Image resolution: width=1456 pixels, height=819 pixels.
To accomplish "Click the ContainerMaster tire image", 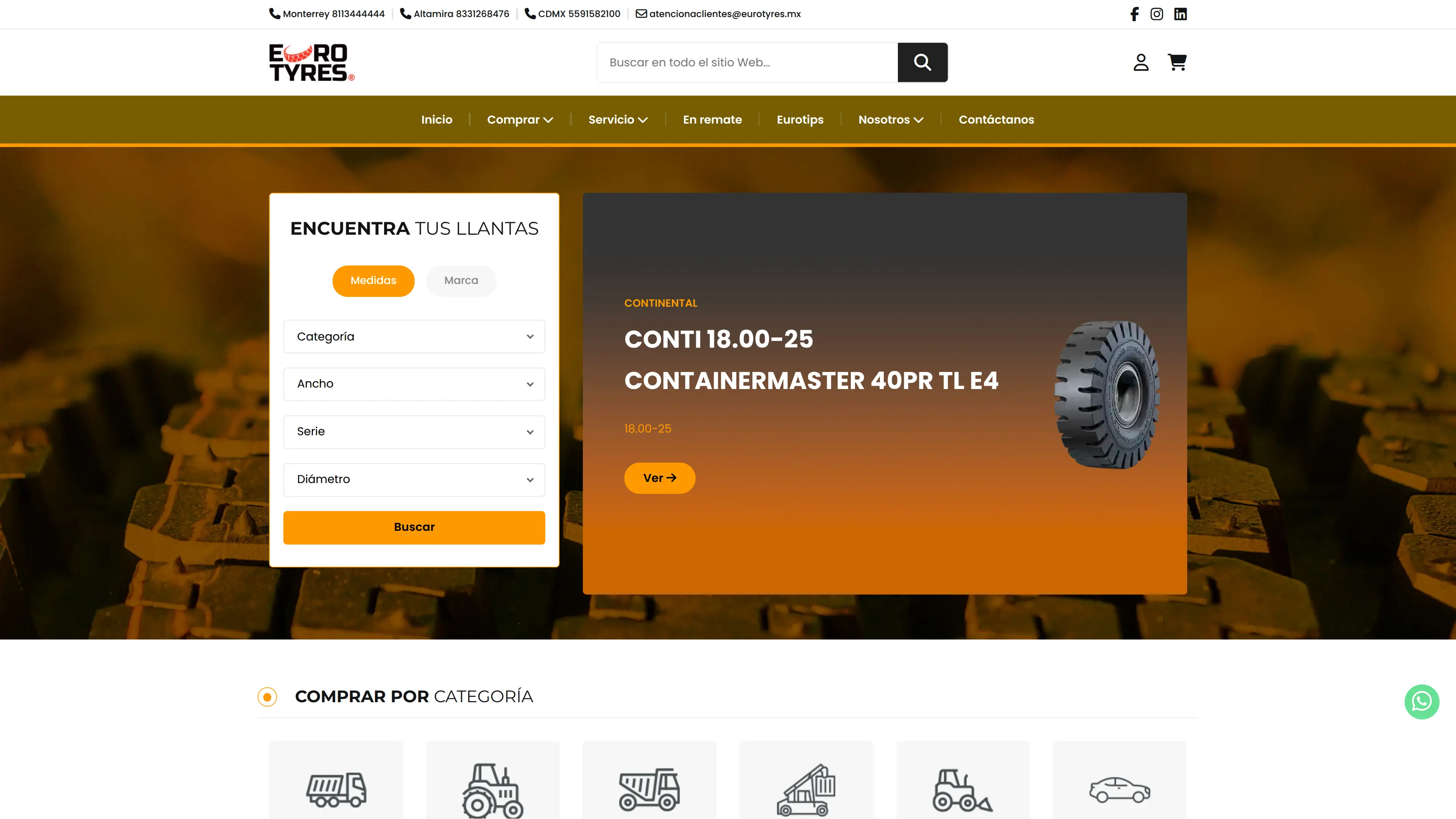I will (x=1107, y=394).
